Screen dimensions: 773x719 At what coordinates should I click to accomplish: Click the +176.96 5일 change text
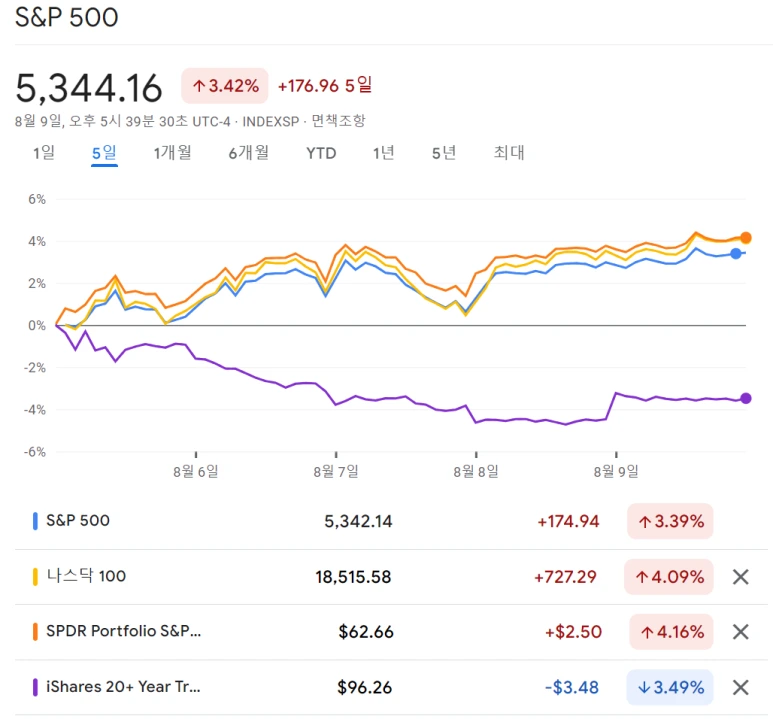[x=325, y=86]
